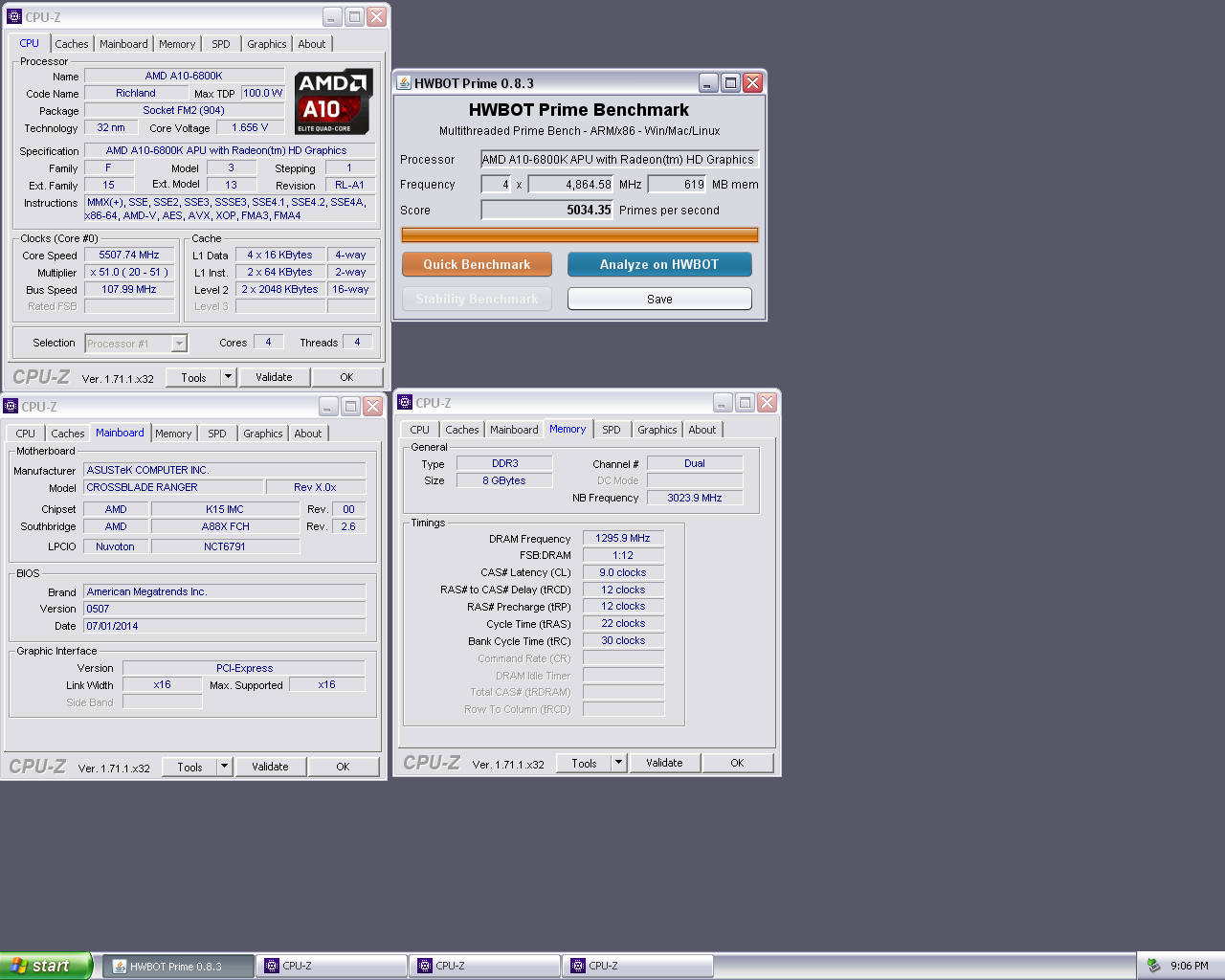
Task: Select CPU tab in Mainboard CPU-Z window
Action: 26,434
